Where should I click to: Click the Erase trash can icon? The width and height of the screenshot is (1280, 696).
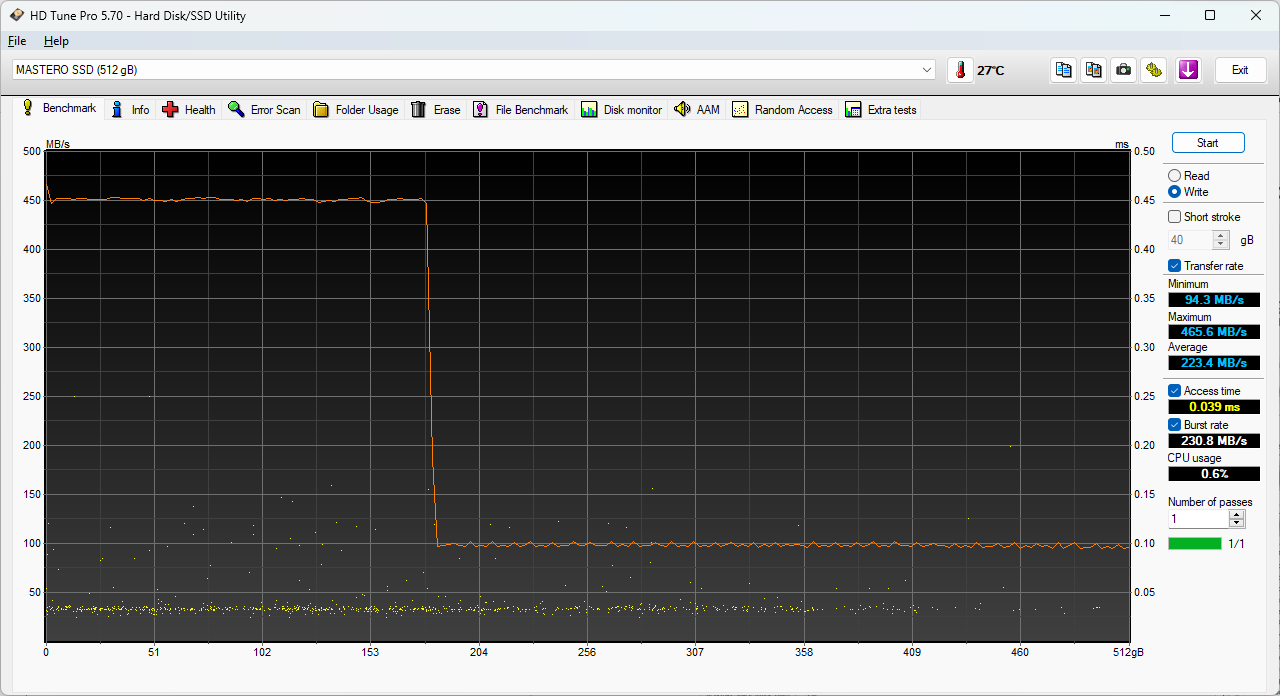(419, 110)
